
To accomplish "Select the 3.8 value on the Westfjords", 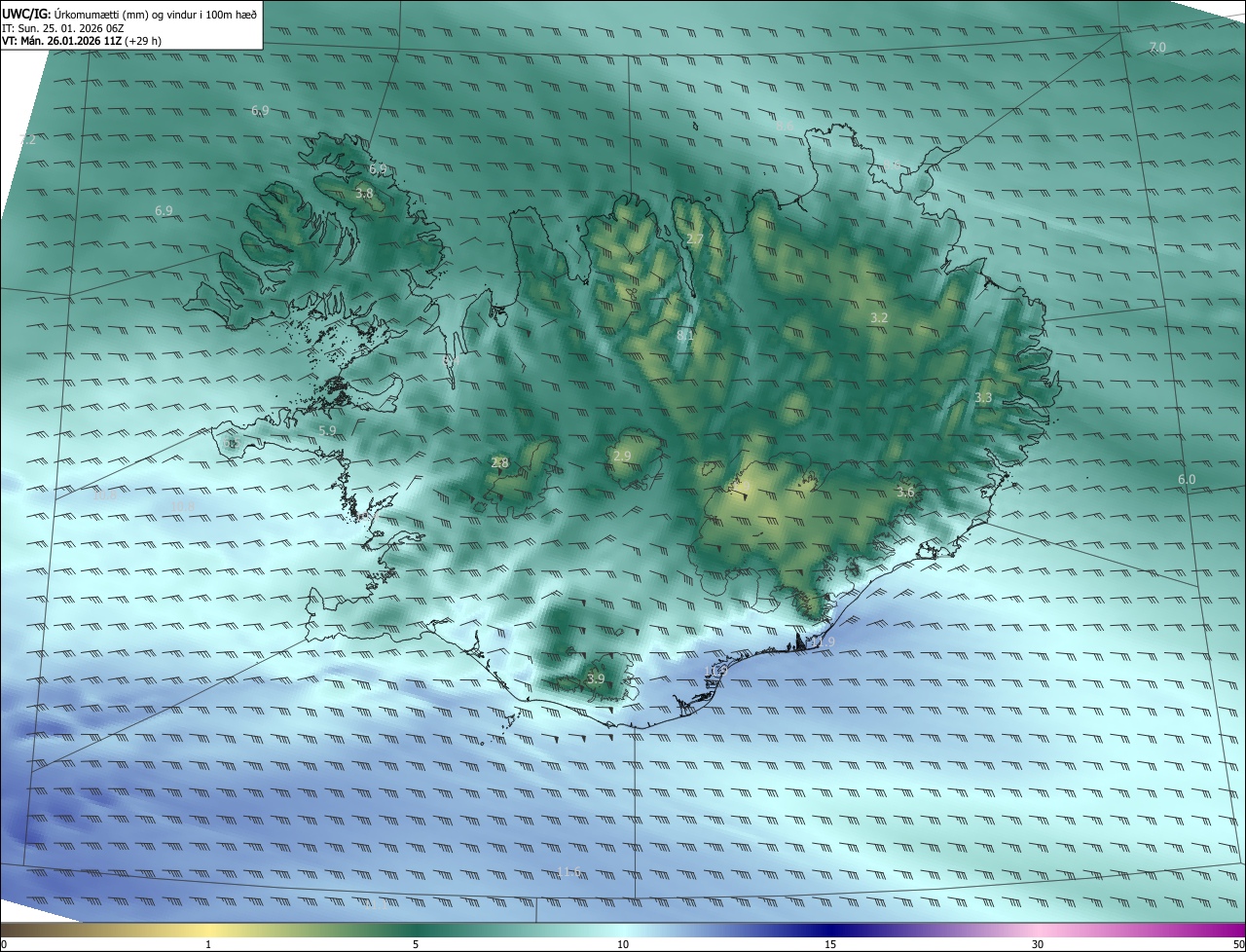I will 364,194.
